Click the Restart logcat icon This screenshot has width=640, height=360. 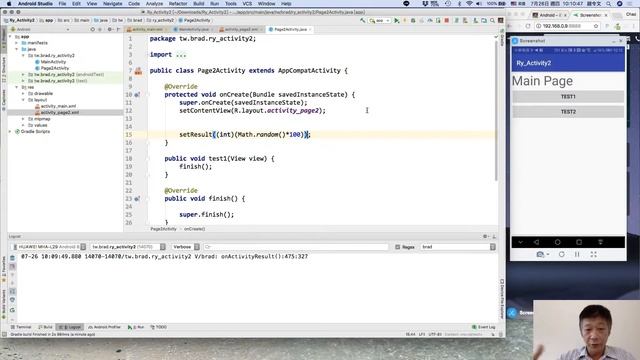pos(12,310)
